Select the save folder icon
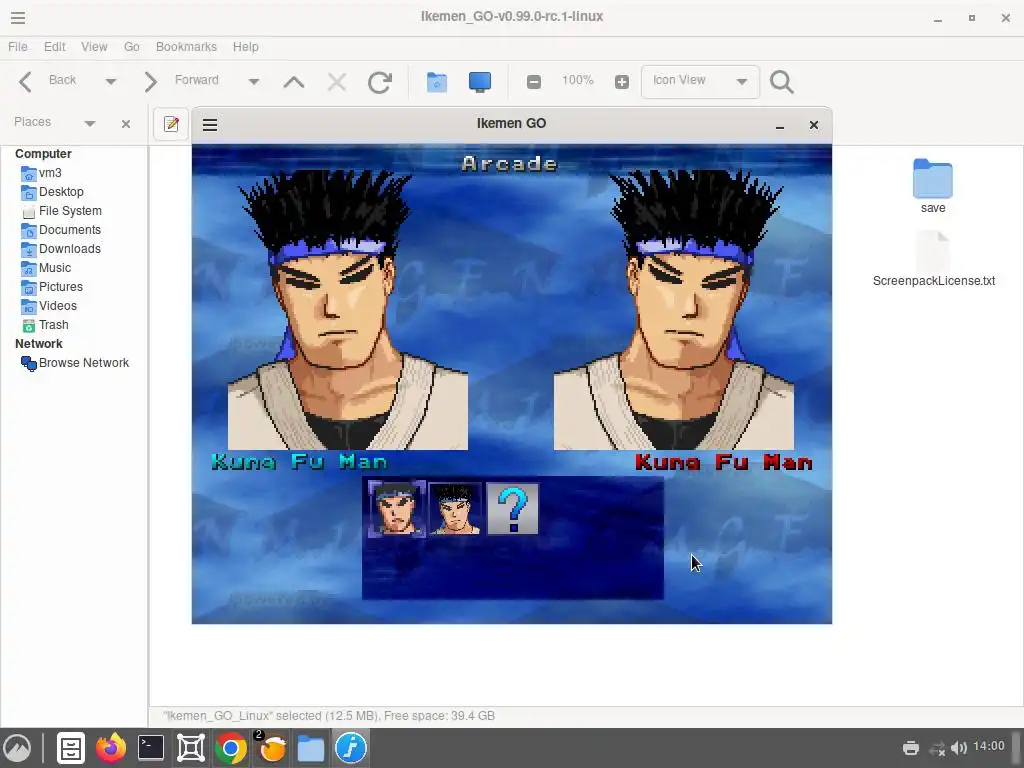The image size is (1024, 768). click(933, 178)
